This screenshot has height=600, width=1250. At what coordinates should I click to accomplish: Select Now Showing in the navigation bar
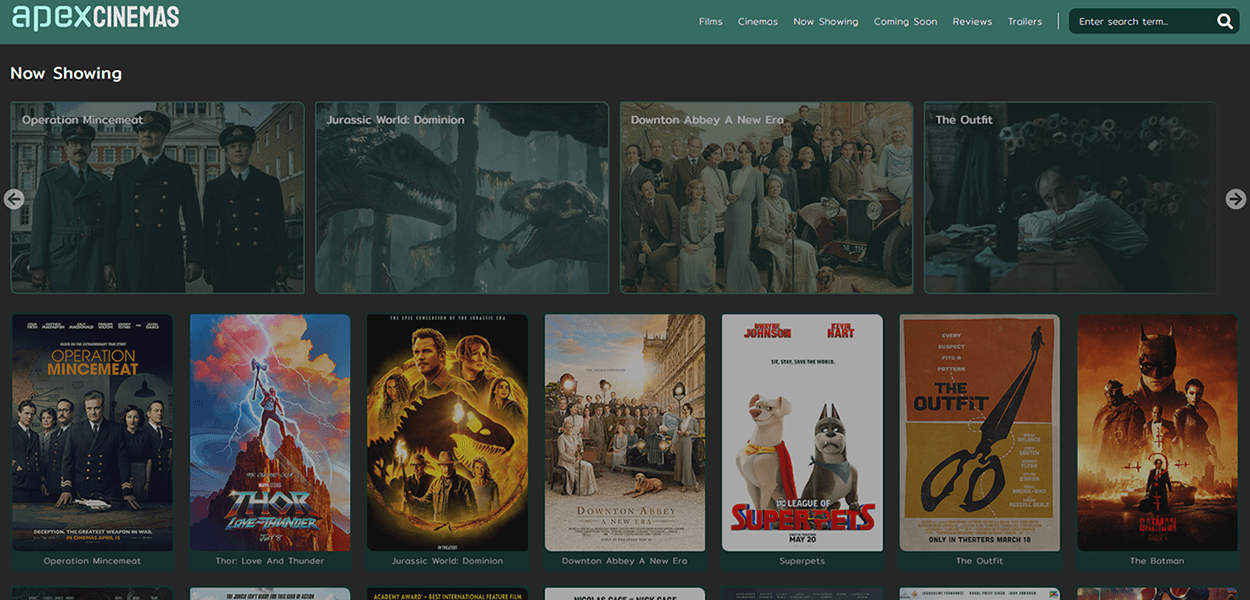(x=826, y=22)
